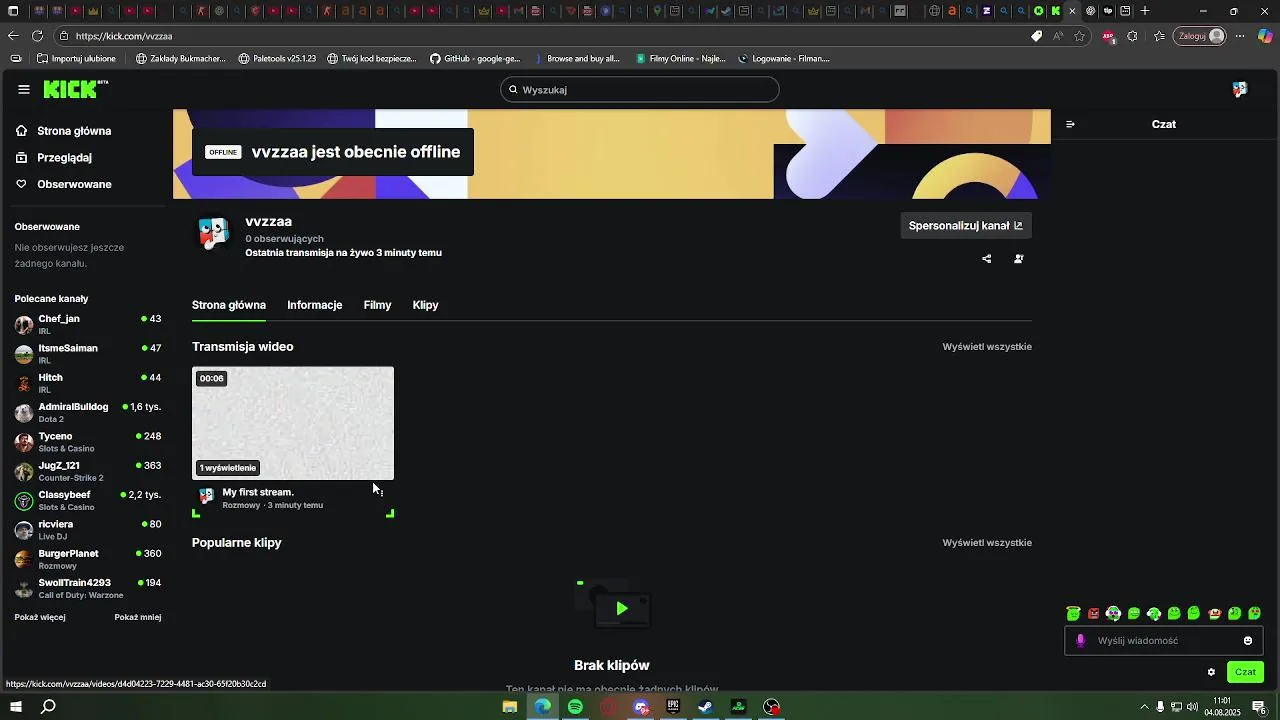Viewport: 1280px width, 720px height.
Task: Click Wyświetl wszystkie next to Popularne klipy
Action: [x=987, y=543]
